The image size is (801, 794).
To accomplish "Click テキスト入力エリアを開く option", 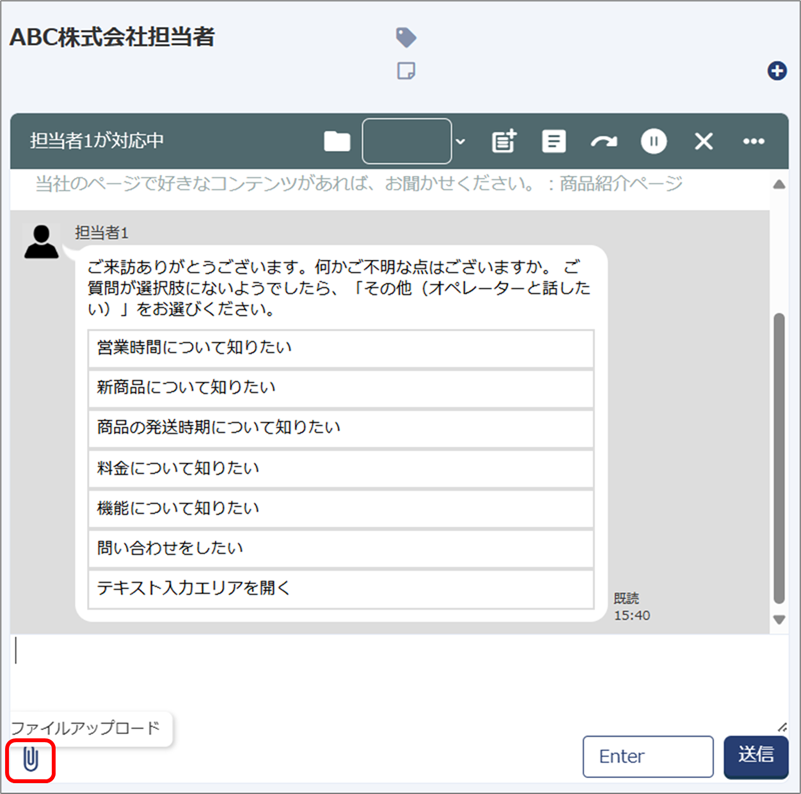I will pyautogui.click(x=341, y=589).
